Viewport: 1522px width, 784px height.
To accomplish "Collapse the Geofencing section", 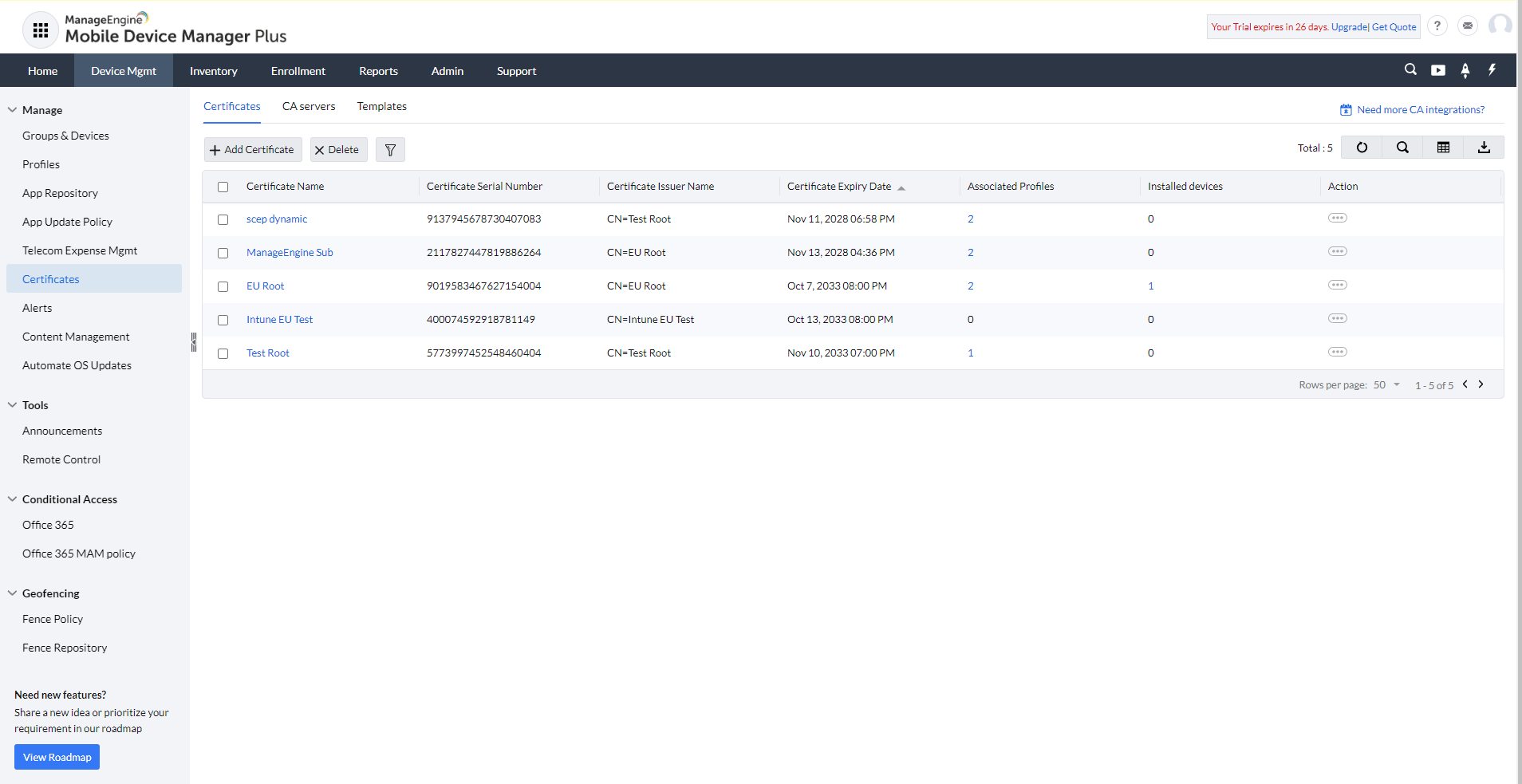I will [12, 593].
